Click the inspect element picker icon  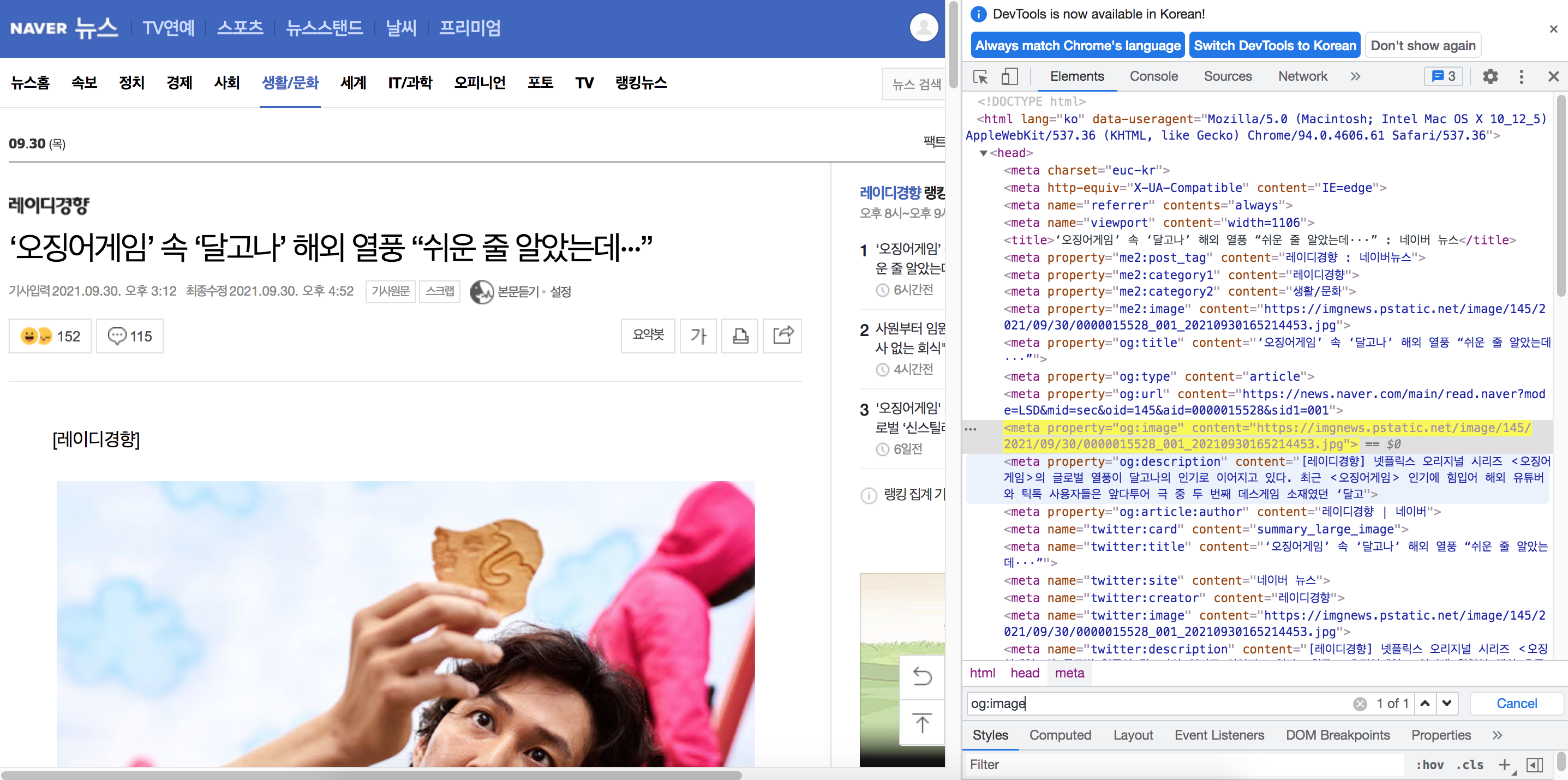coord(980,77)
